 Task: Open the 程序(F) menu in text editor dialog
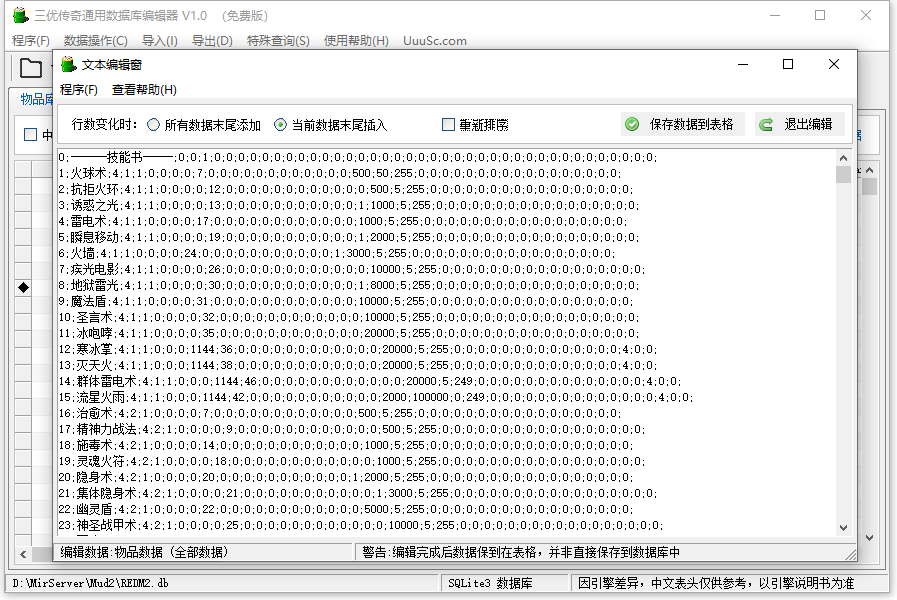(79, 90)
